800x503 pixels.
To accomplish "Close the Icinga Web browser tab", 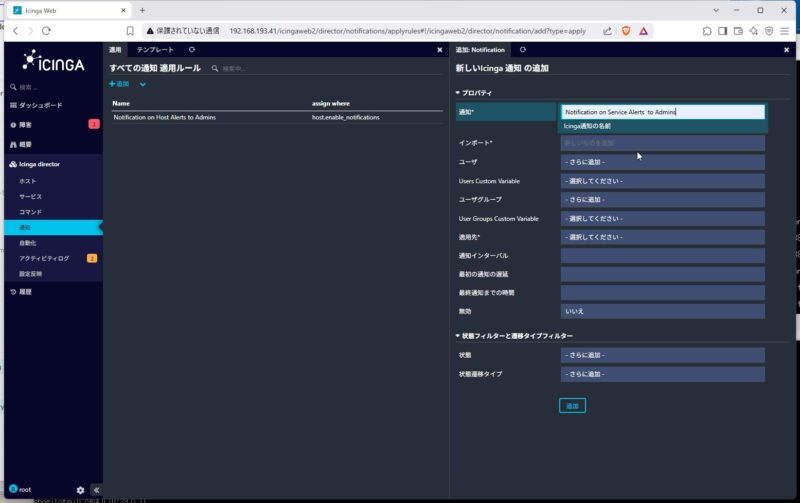I will click(x=123, y=10).
